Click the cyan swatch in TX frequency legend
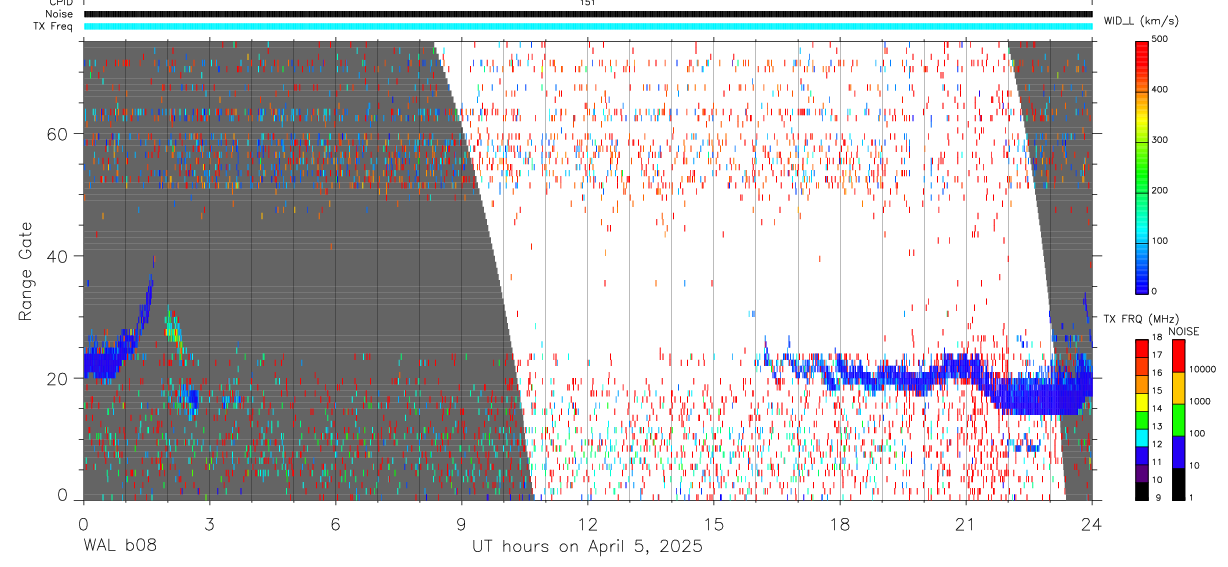Image resolution: width=1228 pixels, height=567 pixels. click(x=1142, y=436)
